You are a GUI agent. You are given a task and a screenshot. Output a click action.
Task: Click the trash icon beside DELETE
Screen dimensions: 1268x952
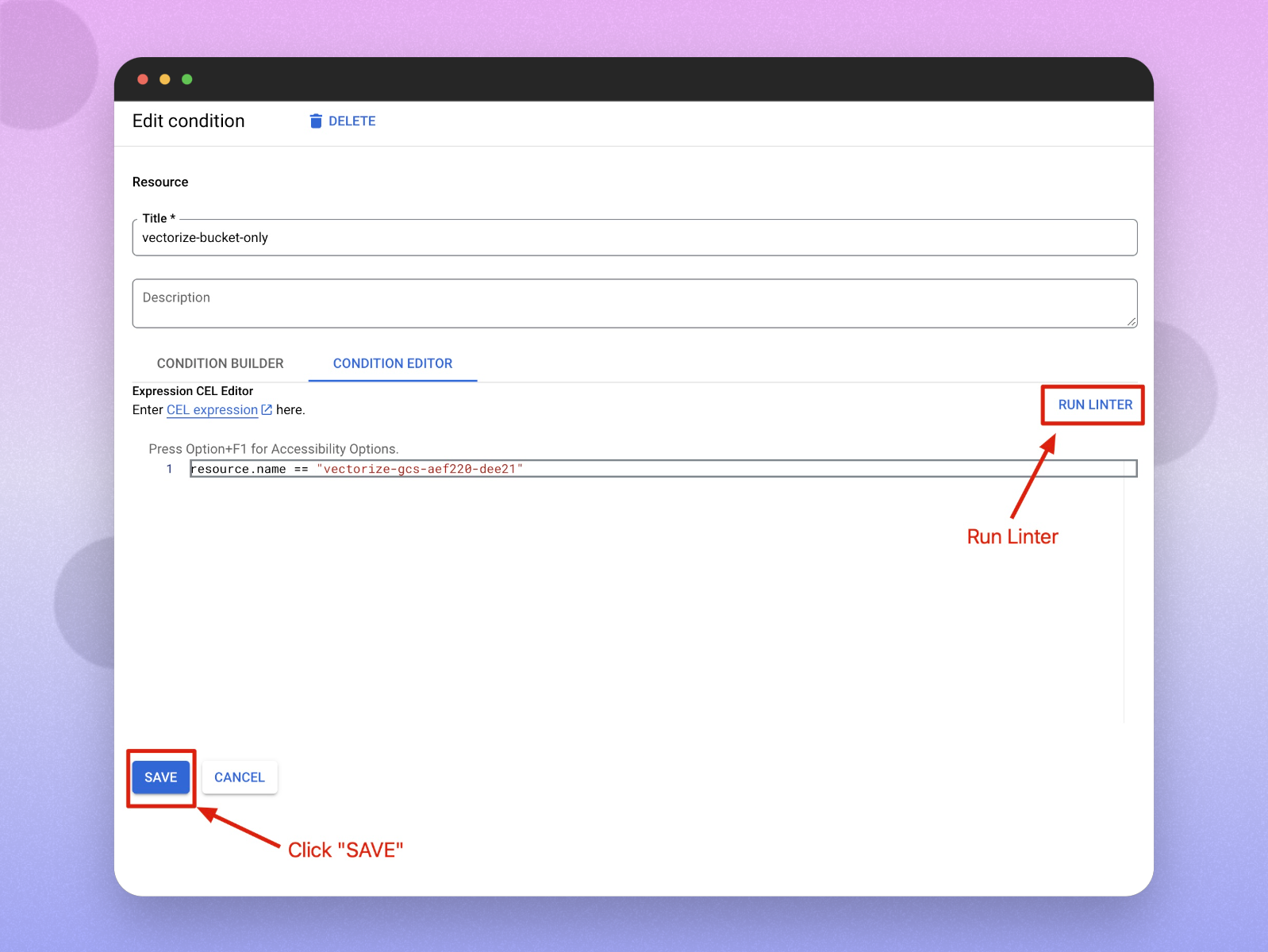[x=316, y=121]
